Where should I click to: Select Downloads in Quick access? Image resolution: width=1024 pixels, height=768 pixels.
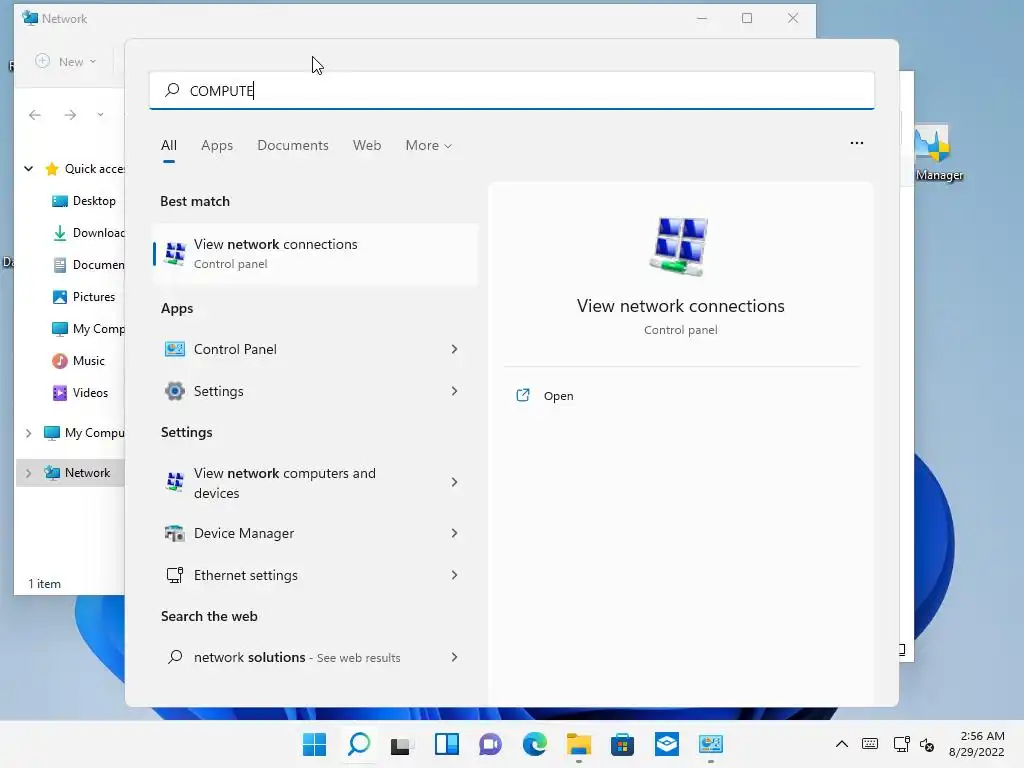pyautogui.click(x=87, y=232)
